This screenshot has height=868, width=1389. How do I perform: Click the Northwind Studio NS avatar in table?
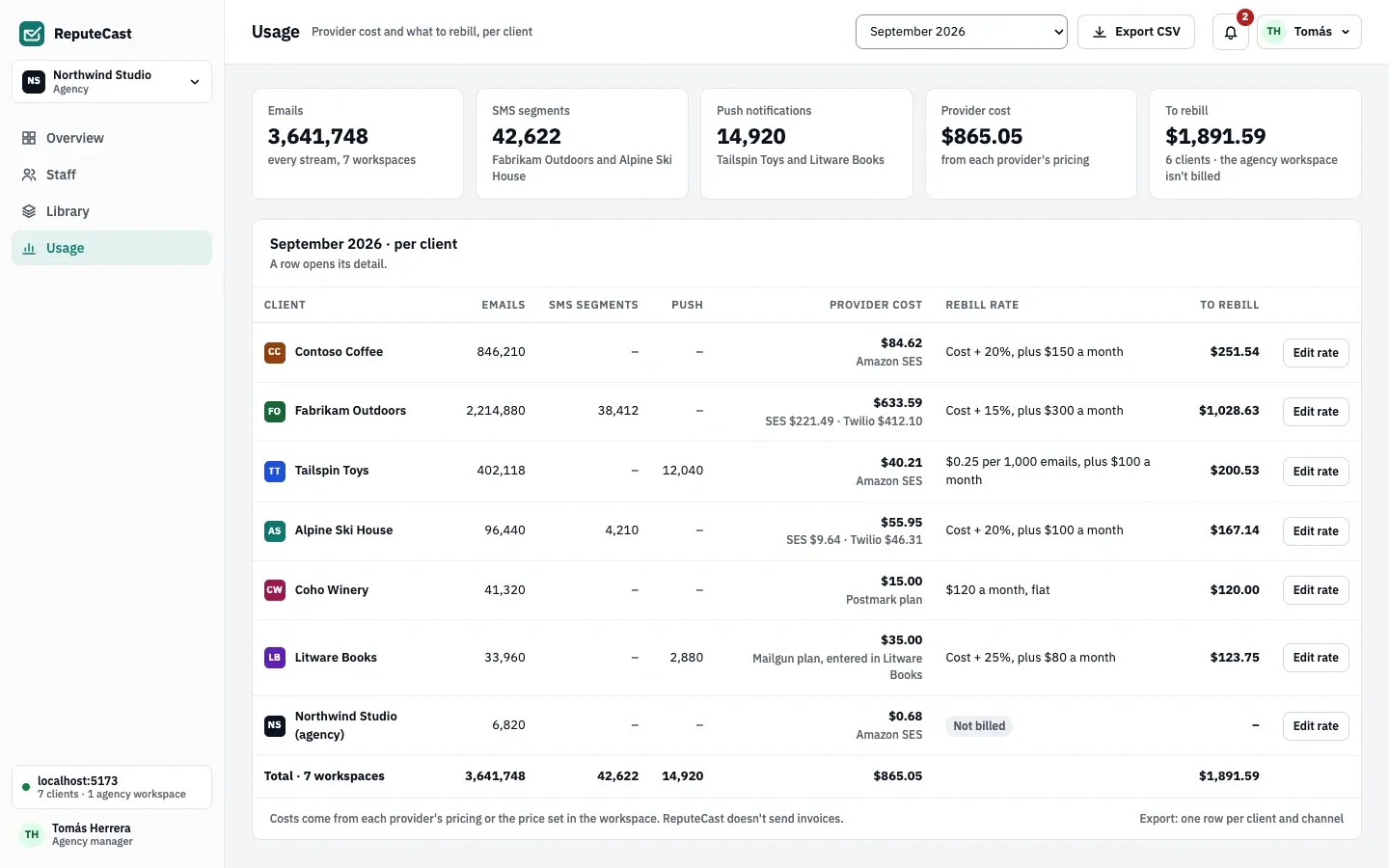point(275,725)
